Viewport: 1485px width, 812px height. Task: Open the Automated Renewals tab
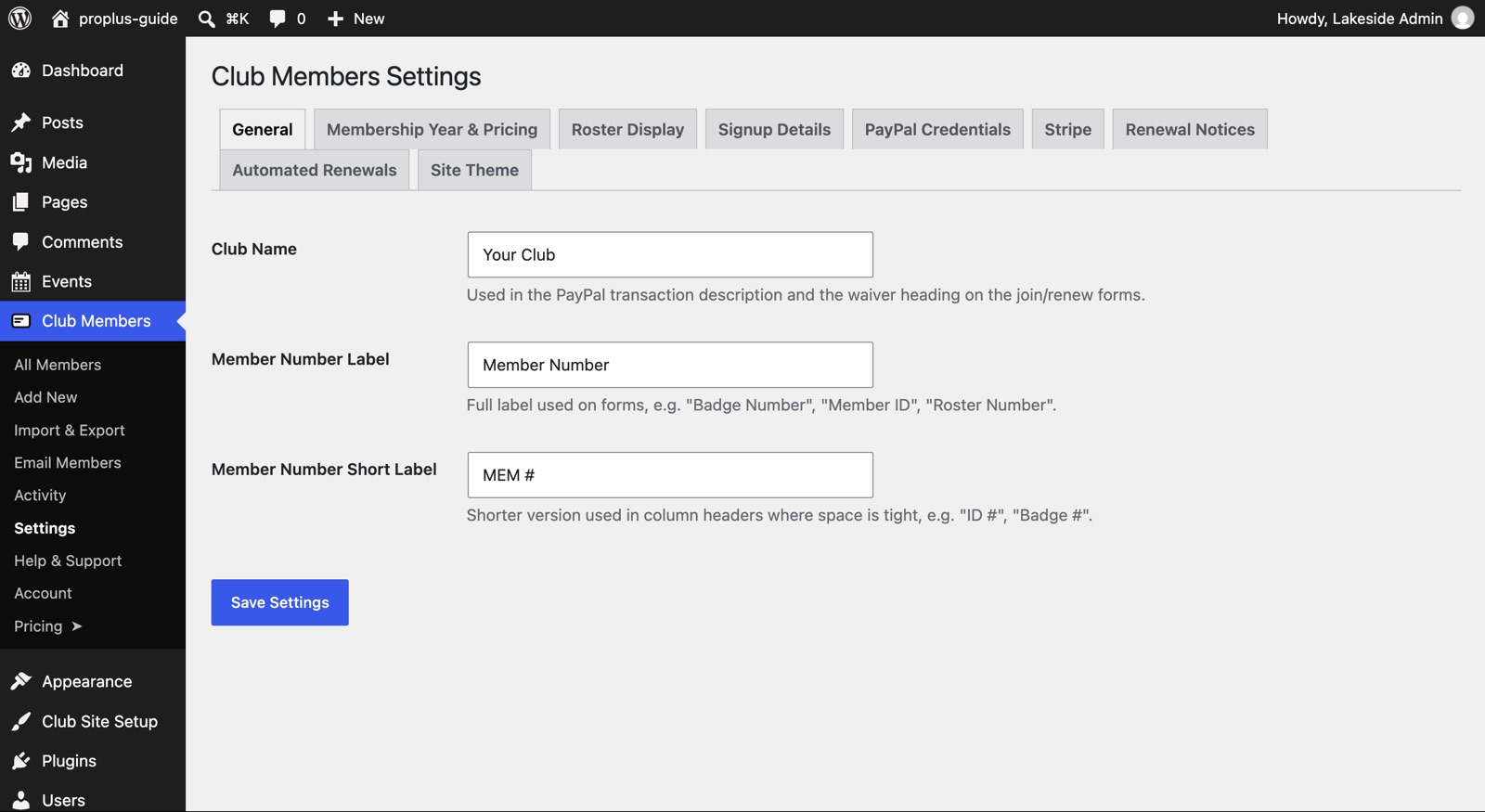click(x=315, y=170)
